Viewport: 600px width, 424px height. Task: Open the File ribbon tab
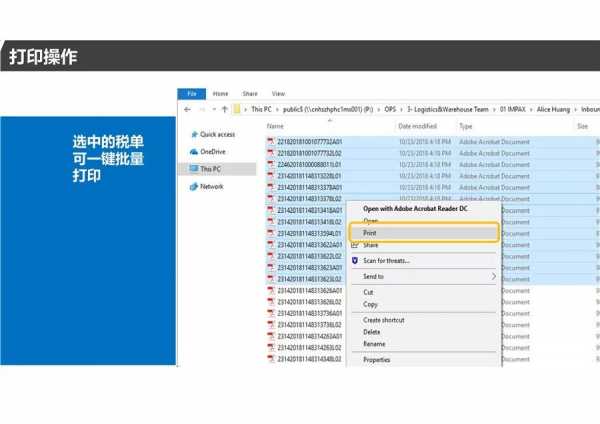(190, 93)
